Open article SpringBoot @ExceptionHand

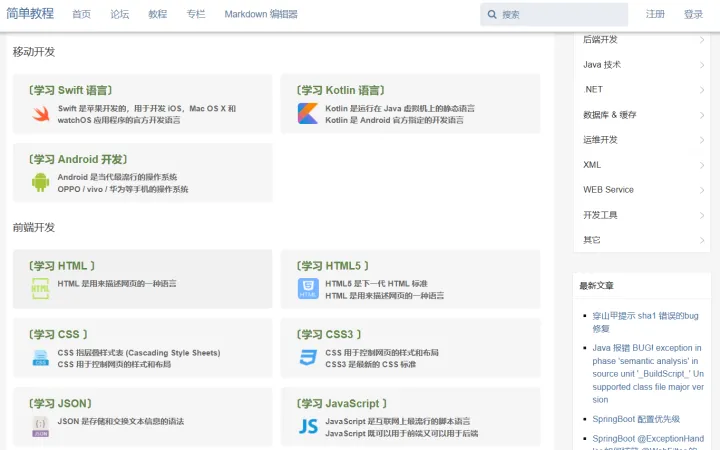pyautogui.click(x=648, y=439)
